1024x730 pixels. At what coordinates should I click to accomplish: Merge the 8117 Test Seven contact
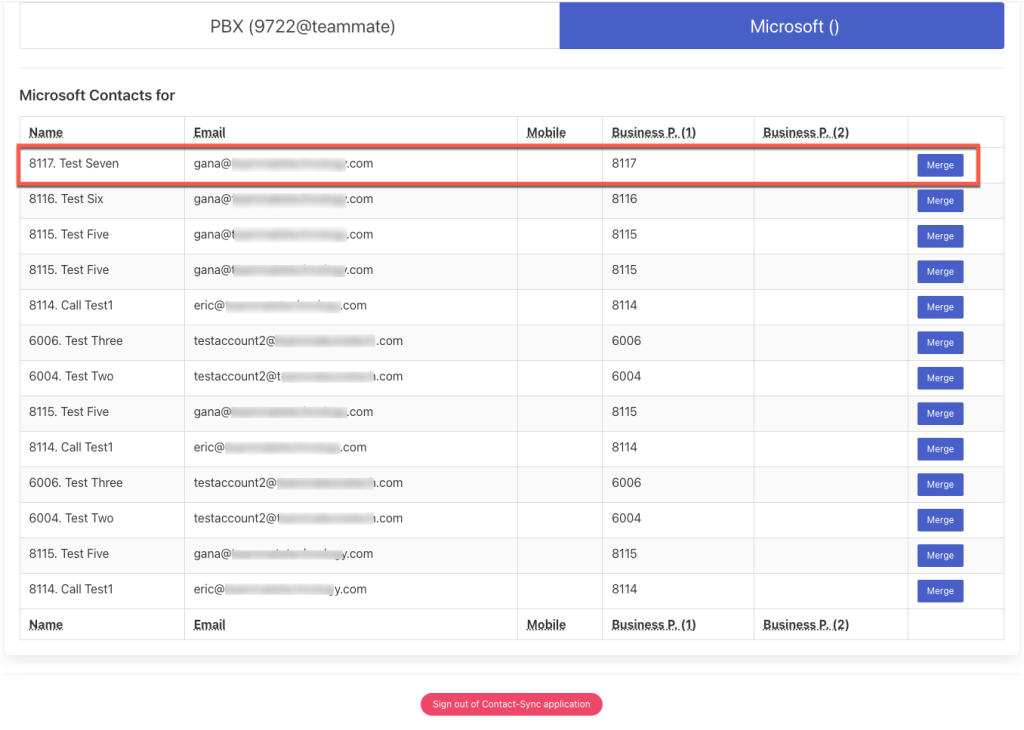(x=940, y=166)
